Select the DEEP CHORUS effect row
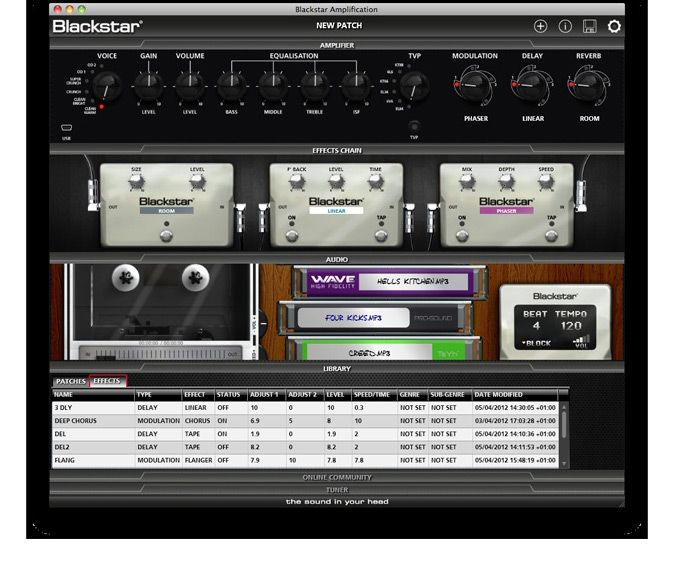This screenshot has height=588, width=680. tap(305, 421)
